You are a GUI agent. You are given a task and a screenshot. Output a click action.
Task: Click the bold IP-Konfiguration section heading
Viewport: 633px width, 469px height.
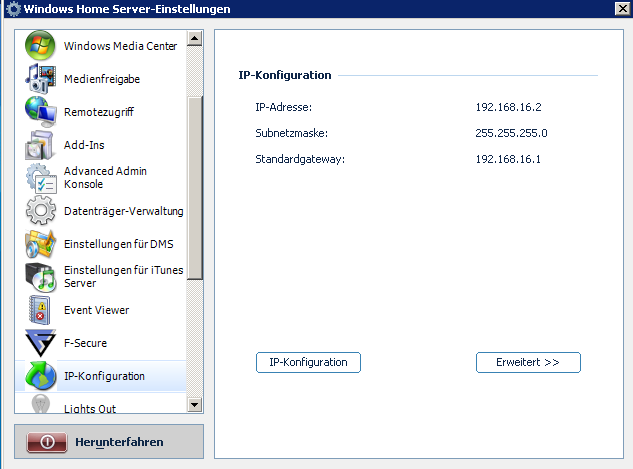click(285, 75)
